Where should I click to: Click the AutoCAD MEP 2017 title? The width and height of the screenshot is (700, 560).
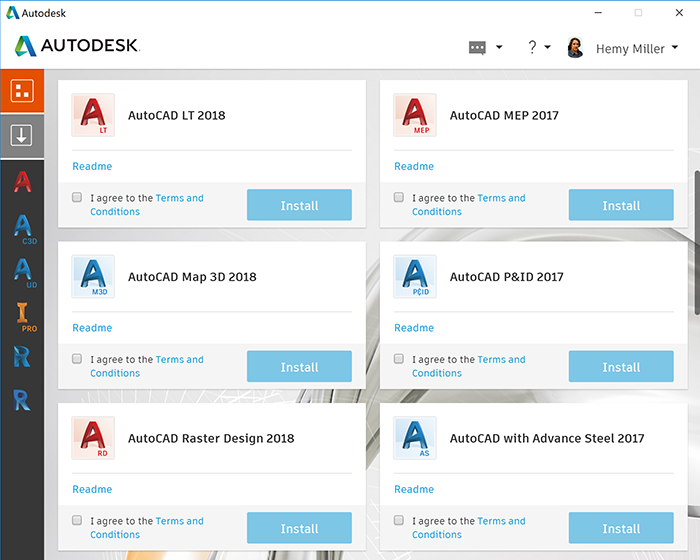pyautogui.click(x=504, y=116)
